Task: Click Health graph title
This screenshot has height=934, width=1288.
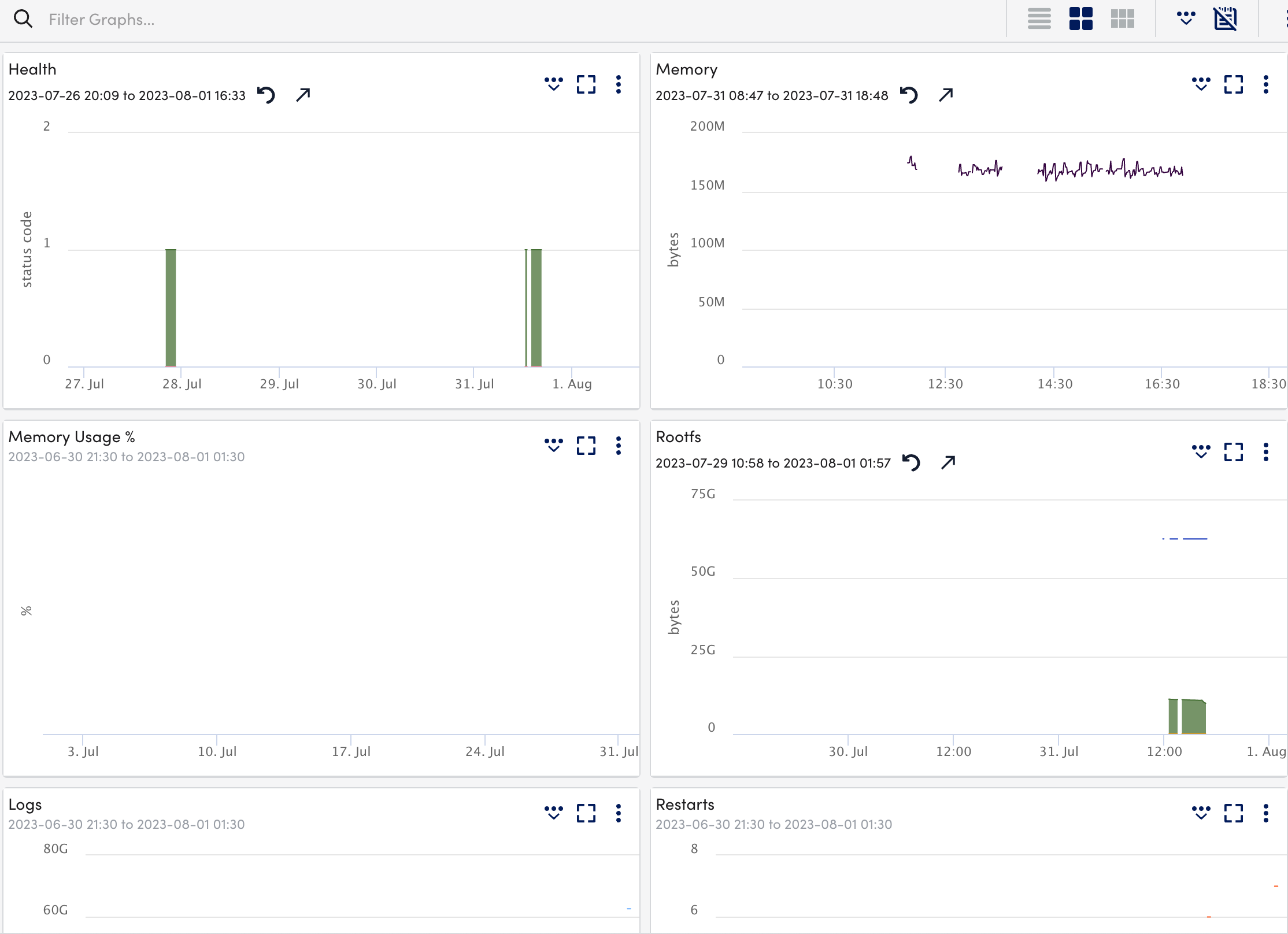Action: [32, 69]
